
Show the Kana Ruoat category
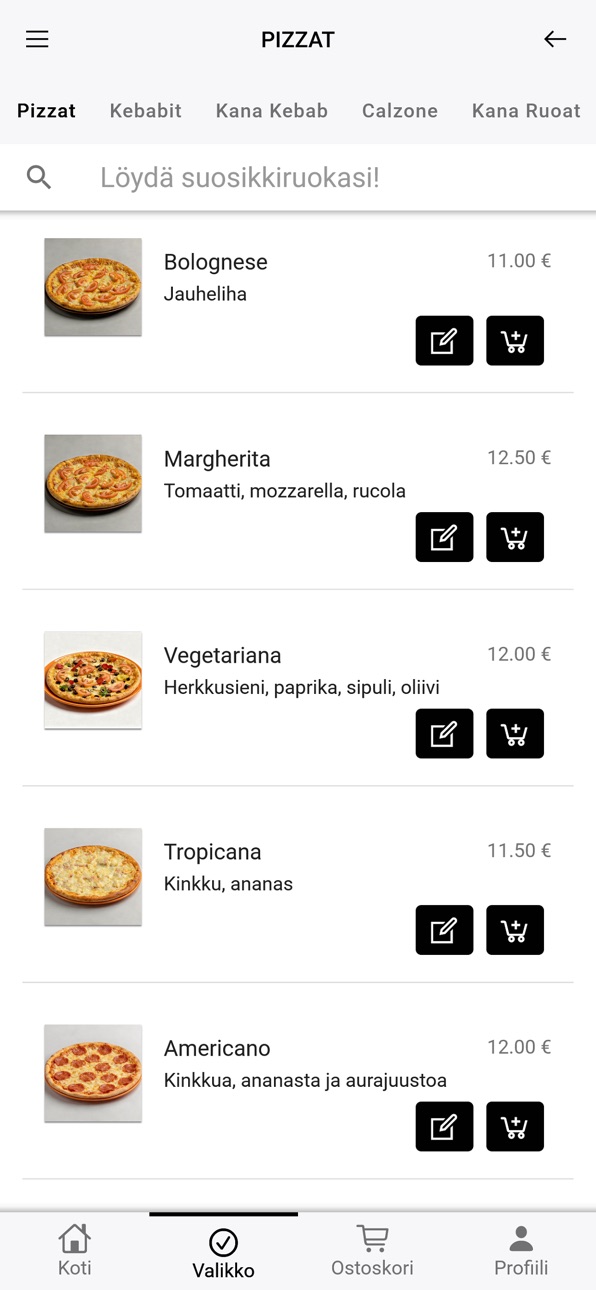coord(526,111)
